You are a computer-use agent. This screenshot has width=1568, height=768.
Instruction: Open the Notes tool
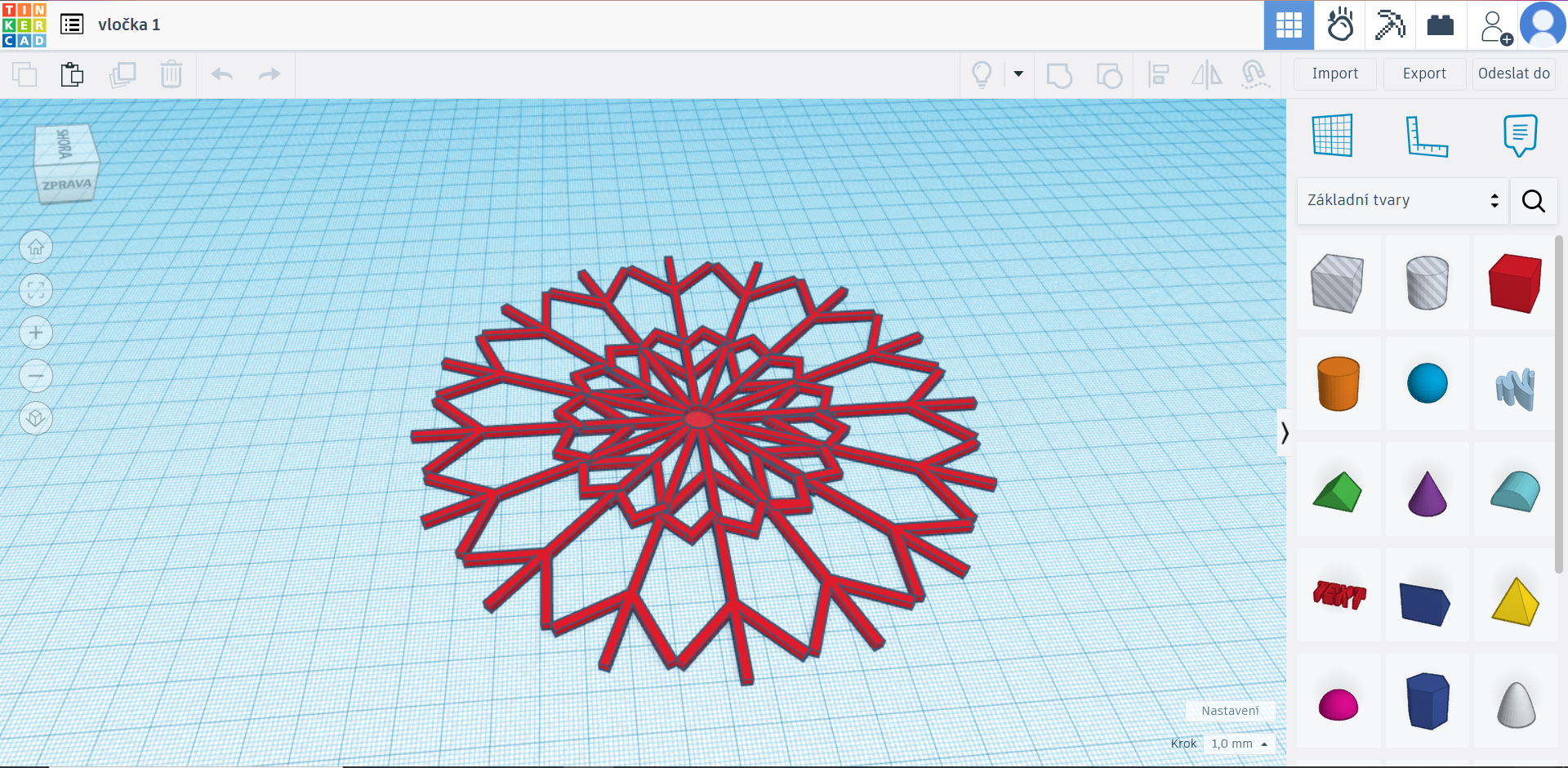coord(1520,136)
